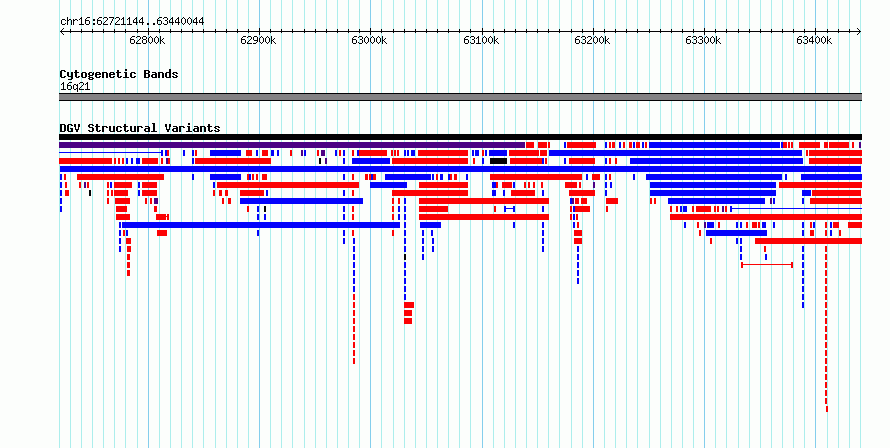Select the wide black variant block near 63110k
890x448 pixels.
(x=498, y=161)
